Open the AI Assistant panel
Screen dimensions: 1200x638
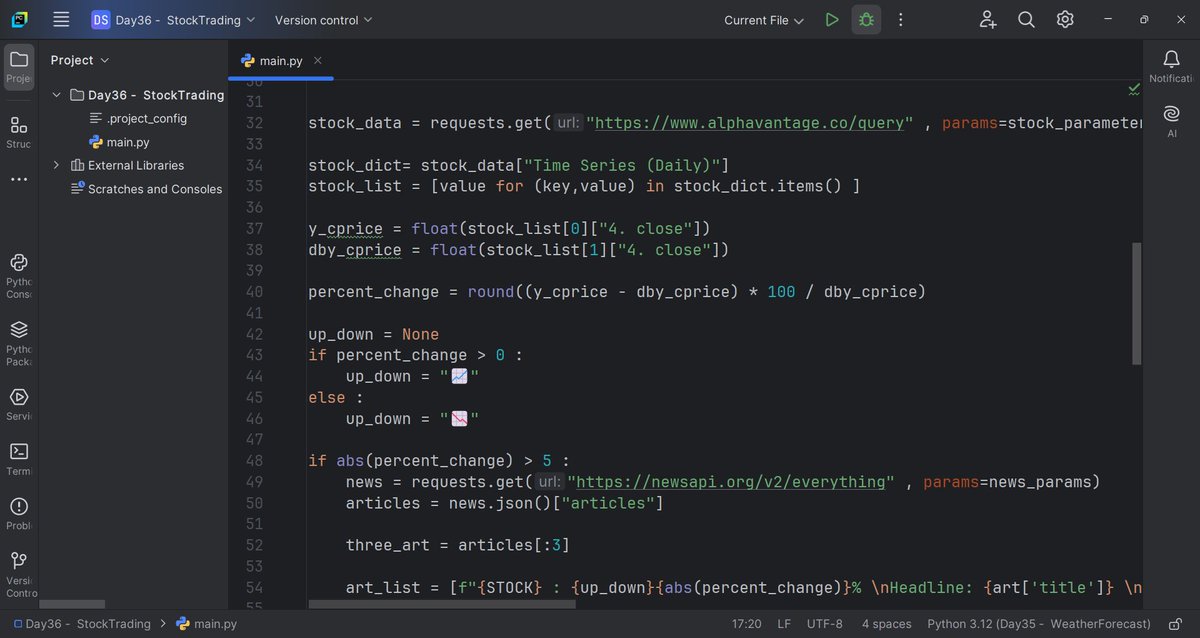tap(1172, 119)
